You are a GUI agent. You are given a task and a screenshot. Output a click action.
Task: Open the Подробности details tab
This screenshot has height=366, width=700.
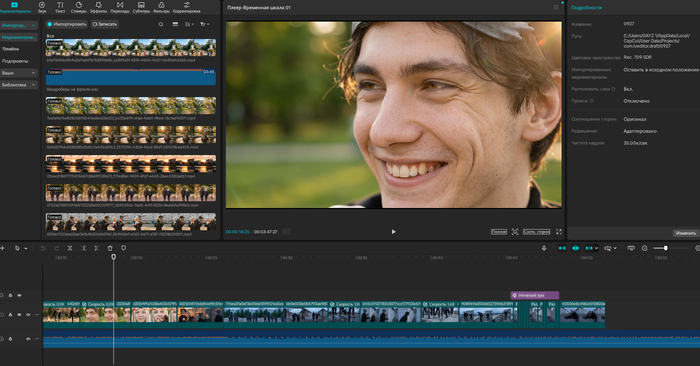[586, 8]
